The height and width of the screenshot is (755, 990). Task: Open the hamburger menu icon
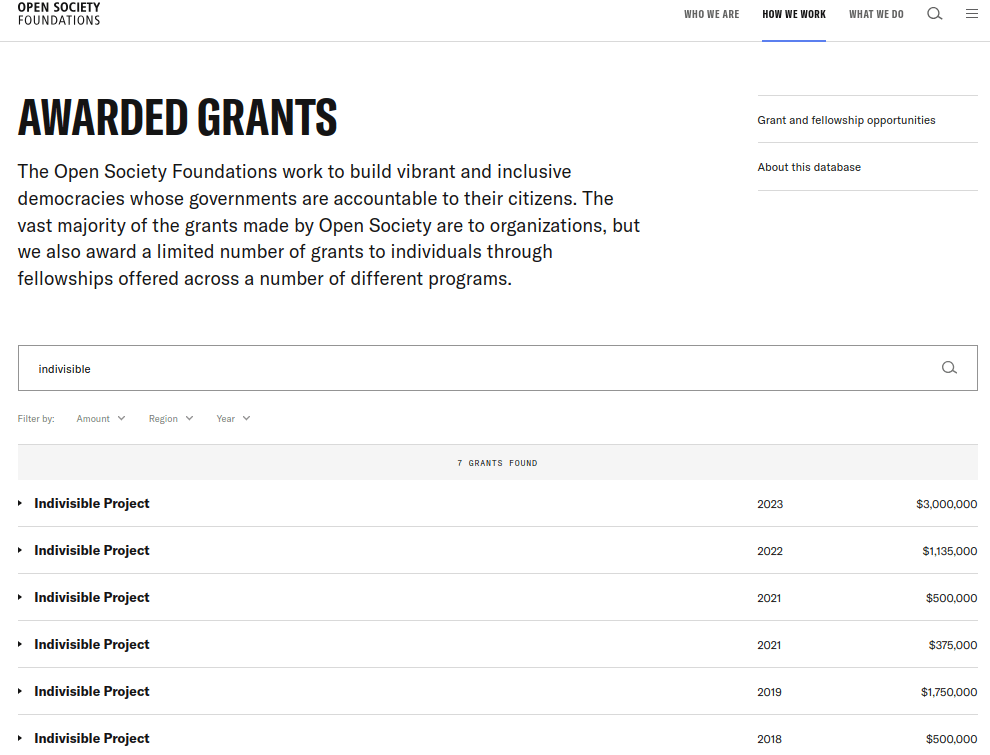tap(972, 13)
